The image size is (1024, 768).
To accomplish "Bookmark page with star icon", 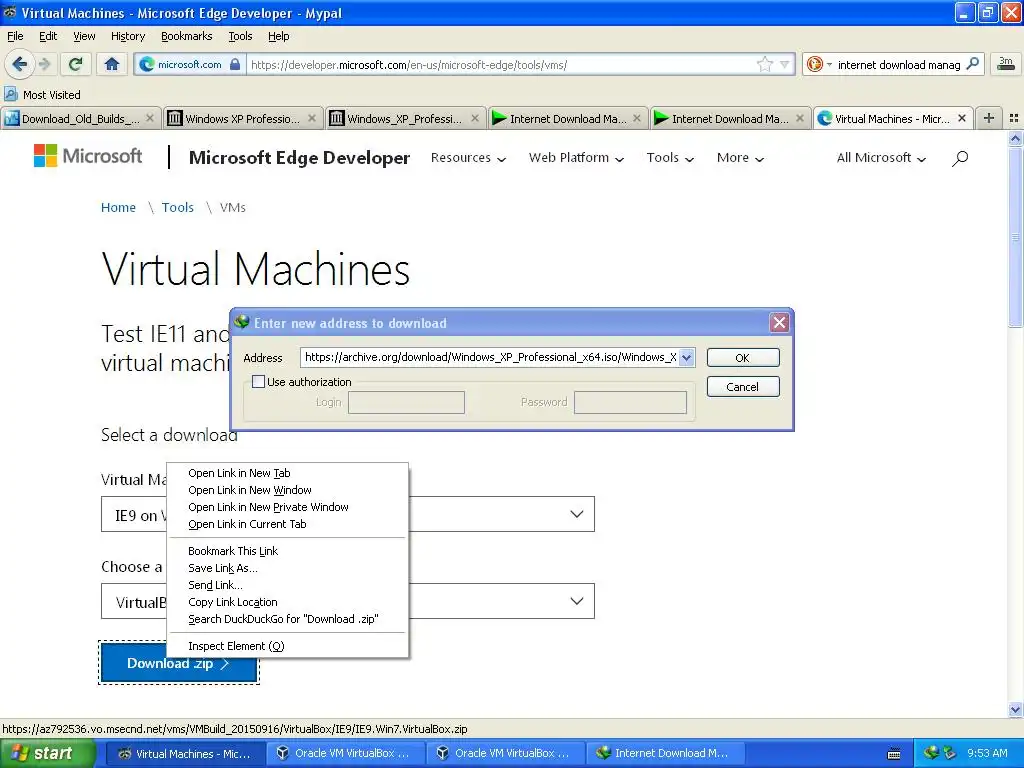I will click(x=764, y=64).
